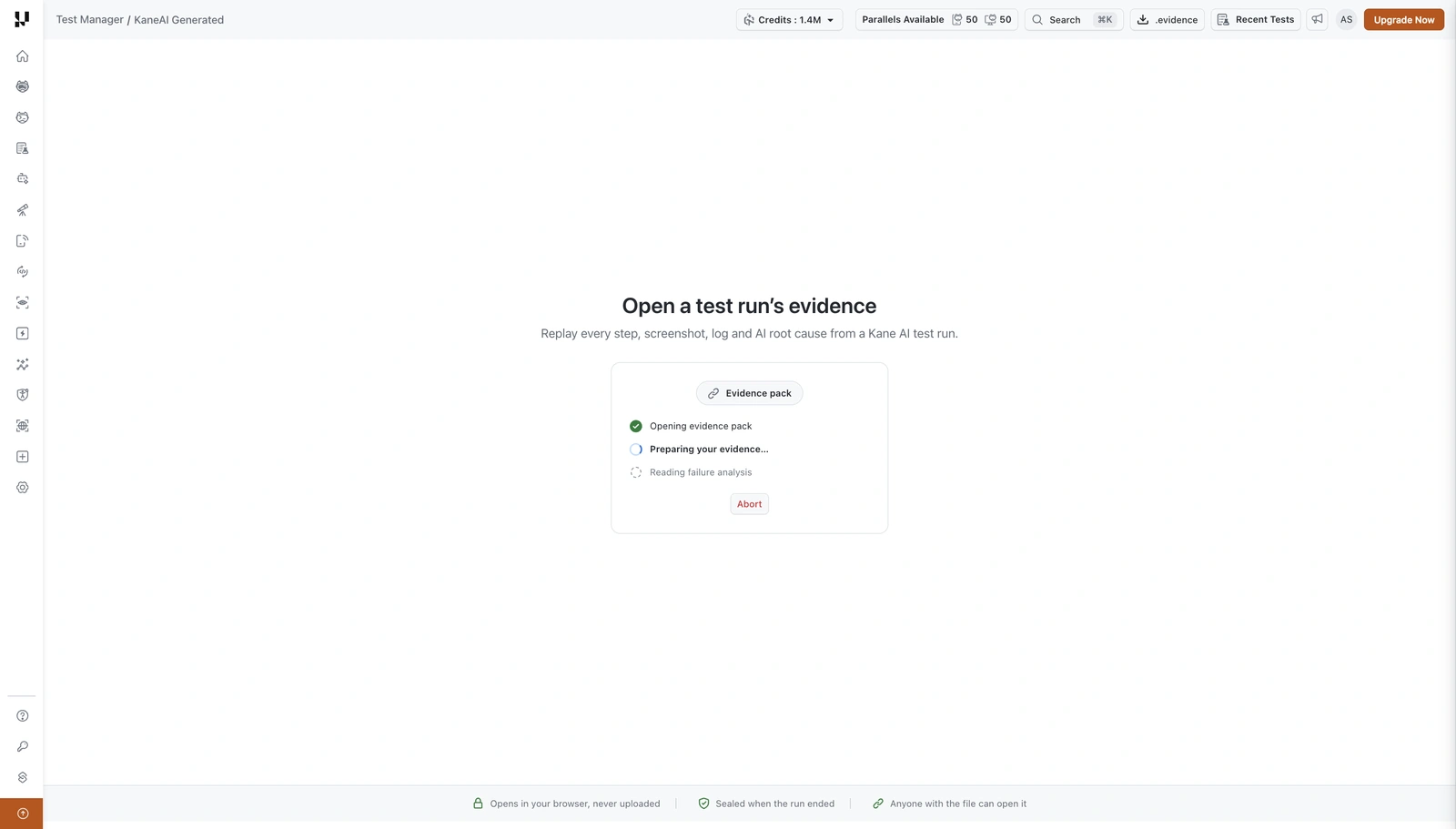Click 'Sealed when the run ended' text
The width and height of the screenshot is (1456, 829).
(x=775, y=804)
